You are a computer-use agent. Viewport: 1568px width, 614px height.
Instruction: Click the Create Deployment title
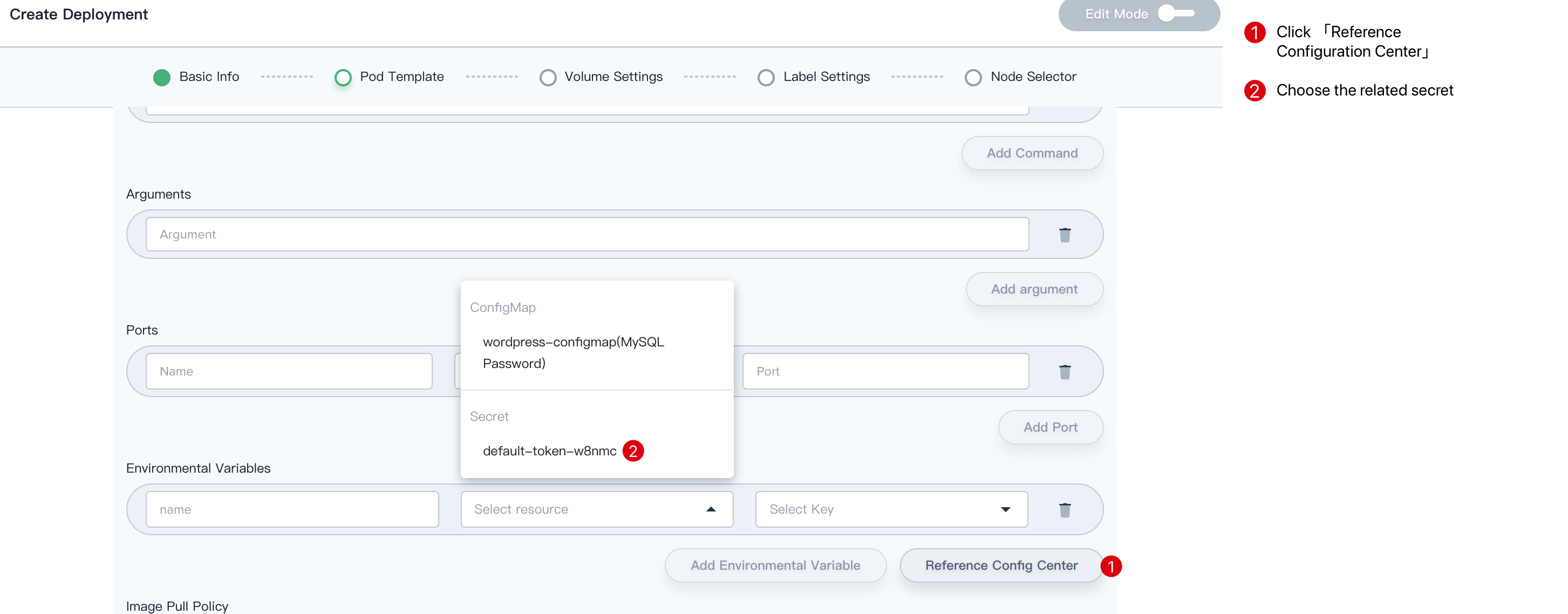79,14
